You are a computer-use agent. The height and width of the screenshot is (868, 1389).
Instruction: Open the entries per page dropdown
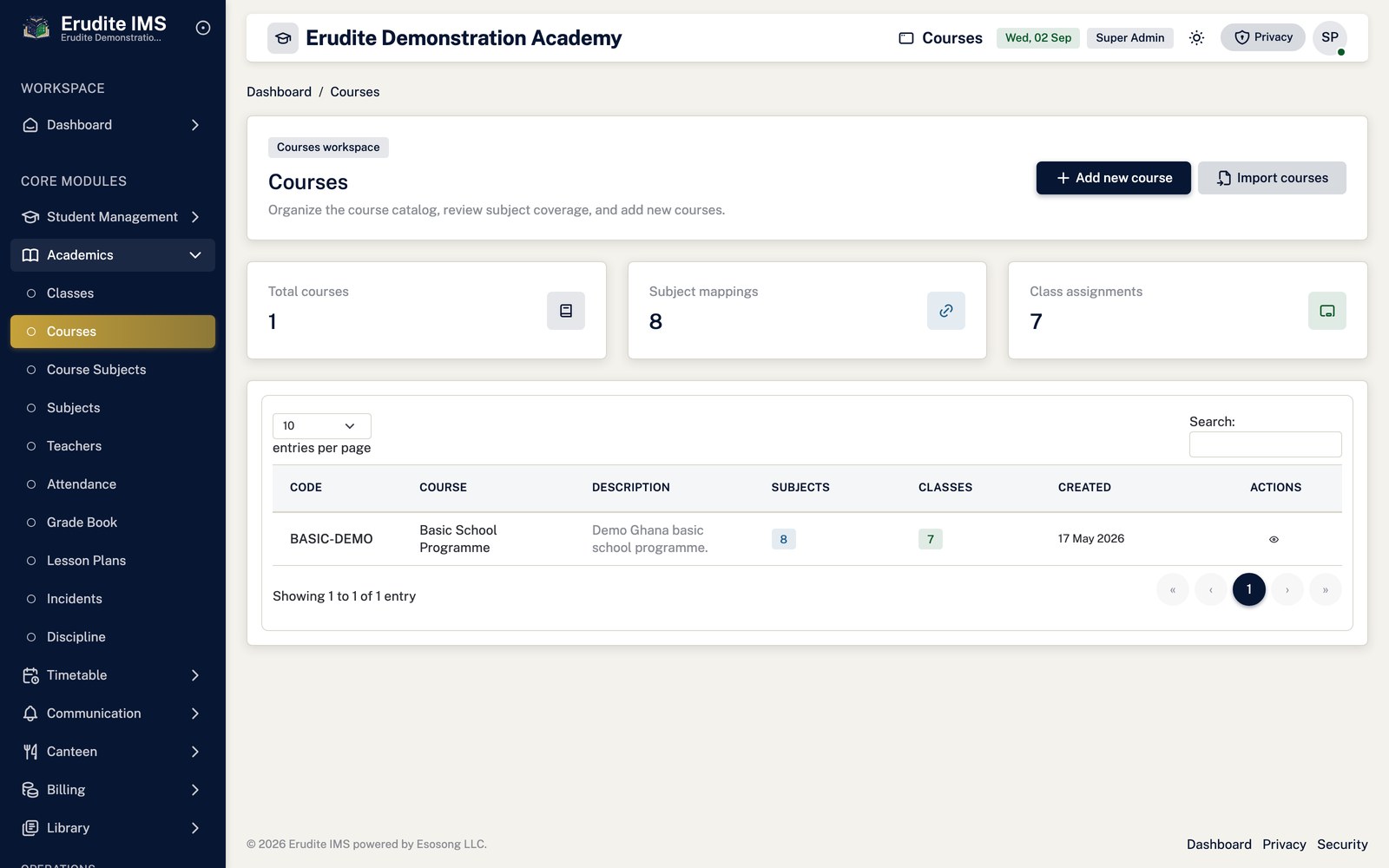coord(322,426)
